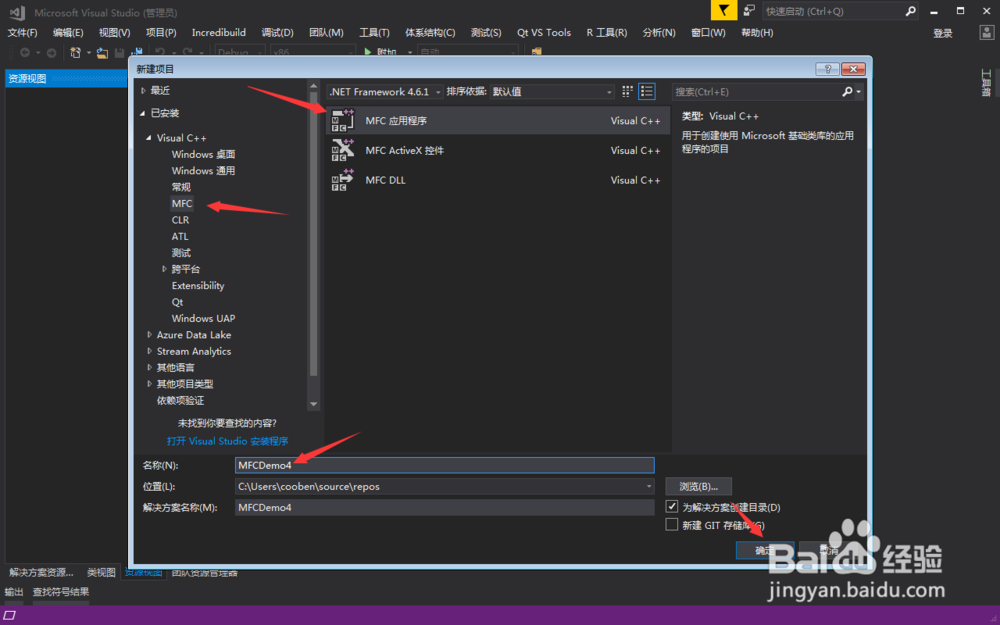
Task: Switch to the 类视图 tab
Action: click(x=101, y=572)
